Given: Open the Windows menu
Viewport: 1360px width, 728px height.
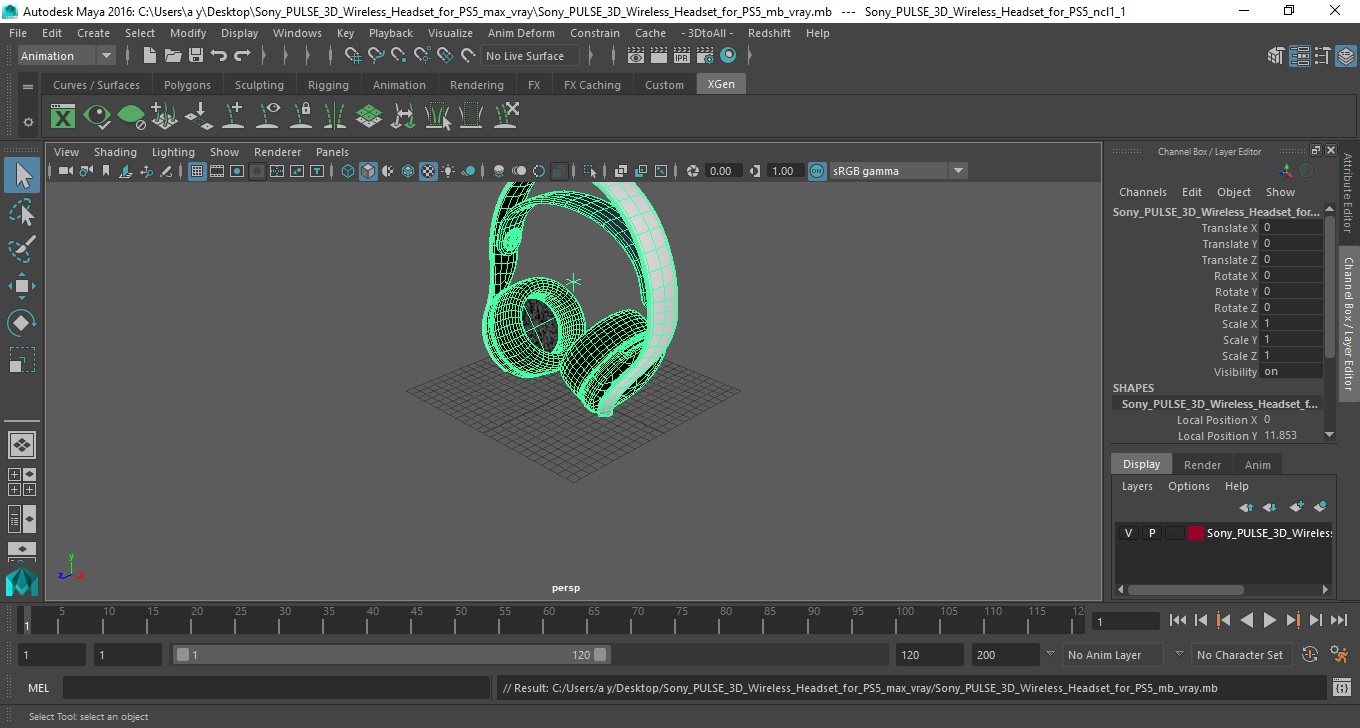Looking at the screenshot, I should [x=297, y=33].
